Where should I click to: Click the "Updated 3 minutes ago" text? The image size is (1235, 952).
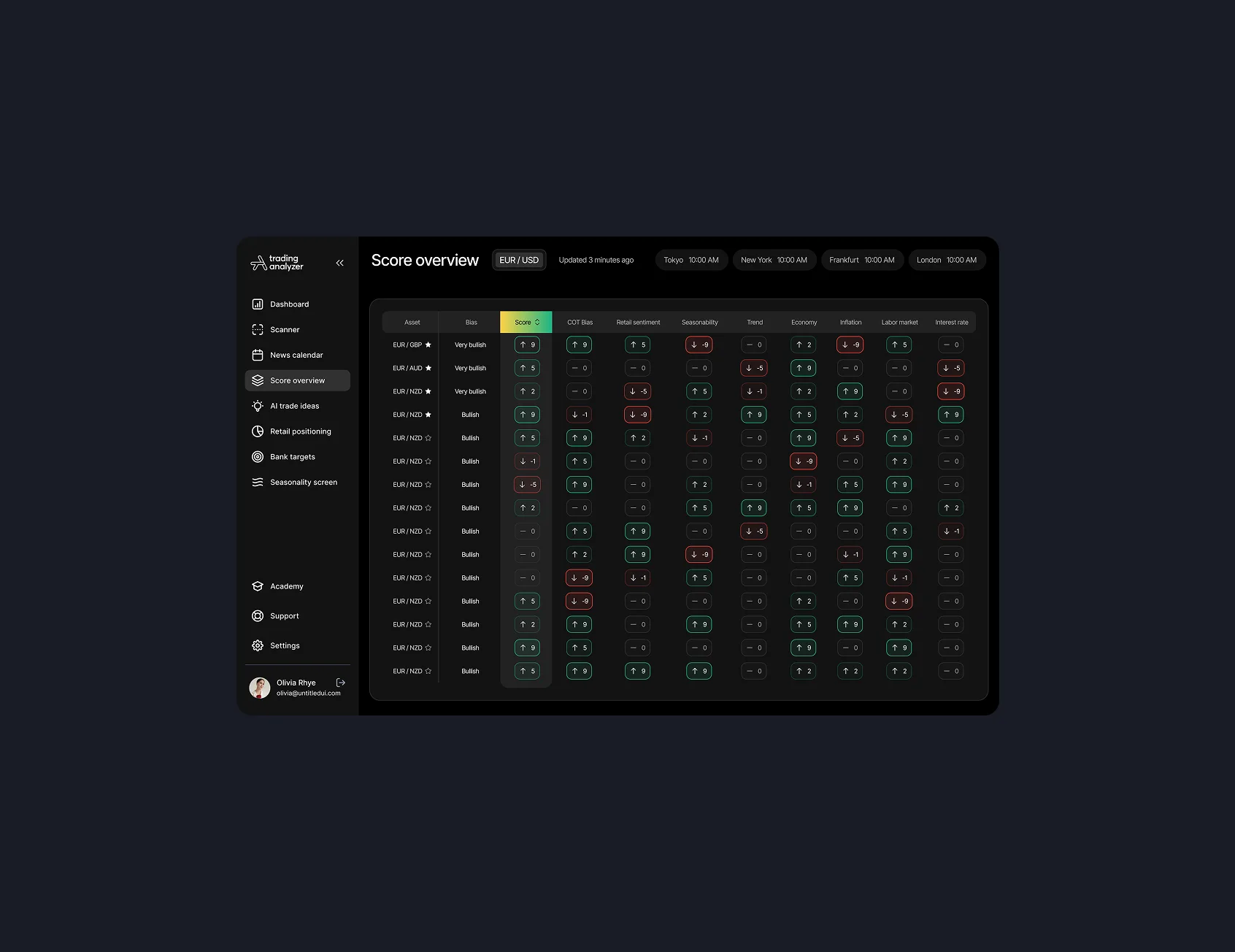[x=596, y=261]
